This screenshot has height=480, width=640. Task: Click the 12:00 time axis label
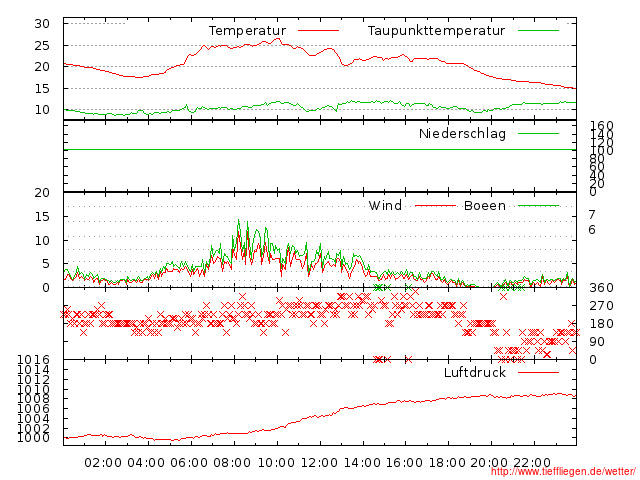pos(319,463)
